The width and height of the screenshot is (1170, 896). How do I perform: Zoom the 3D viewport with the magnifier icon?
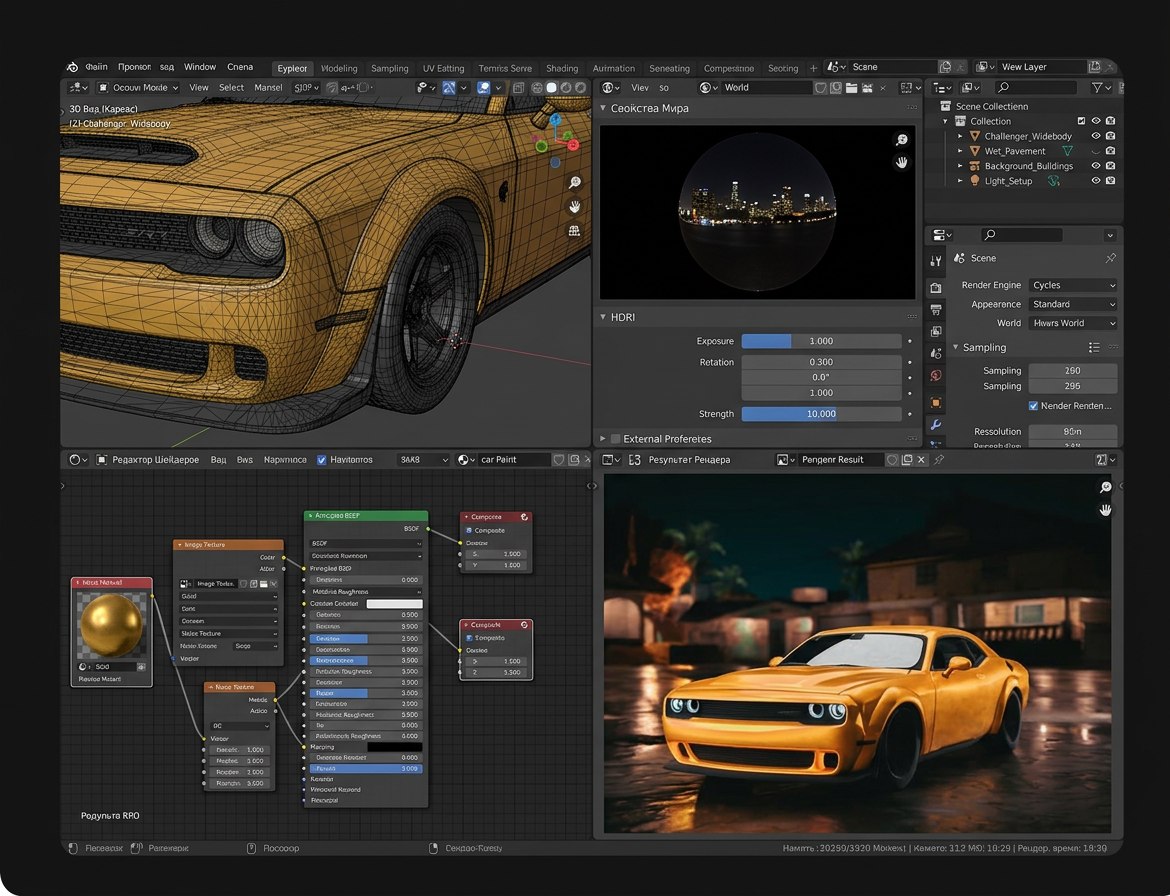click(x=575, y=183)
